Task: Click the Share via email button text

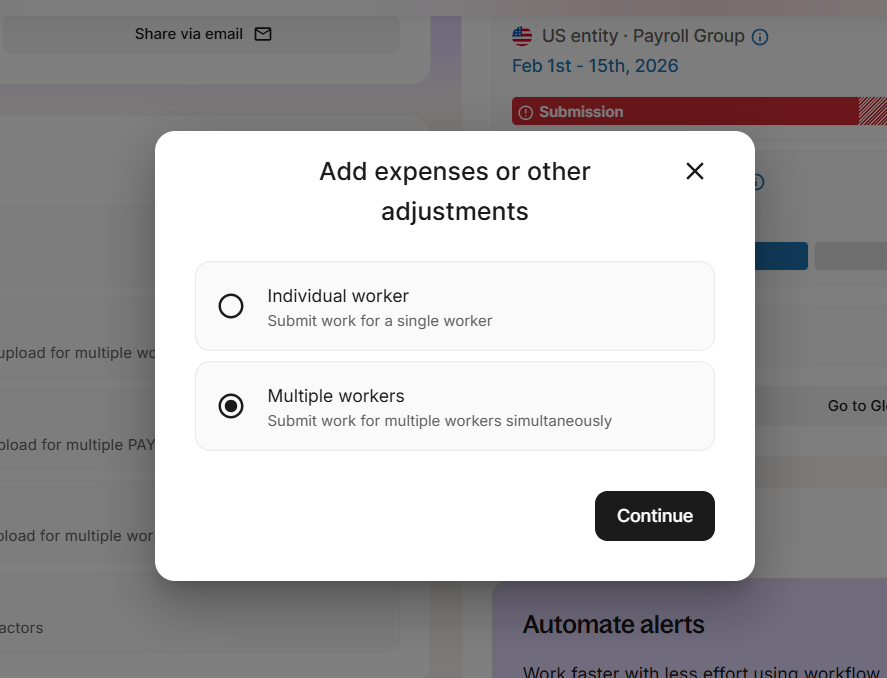Action: pos(189,34)
